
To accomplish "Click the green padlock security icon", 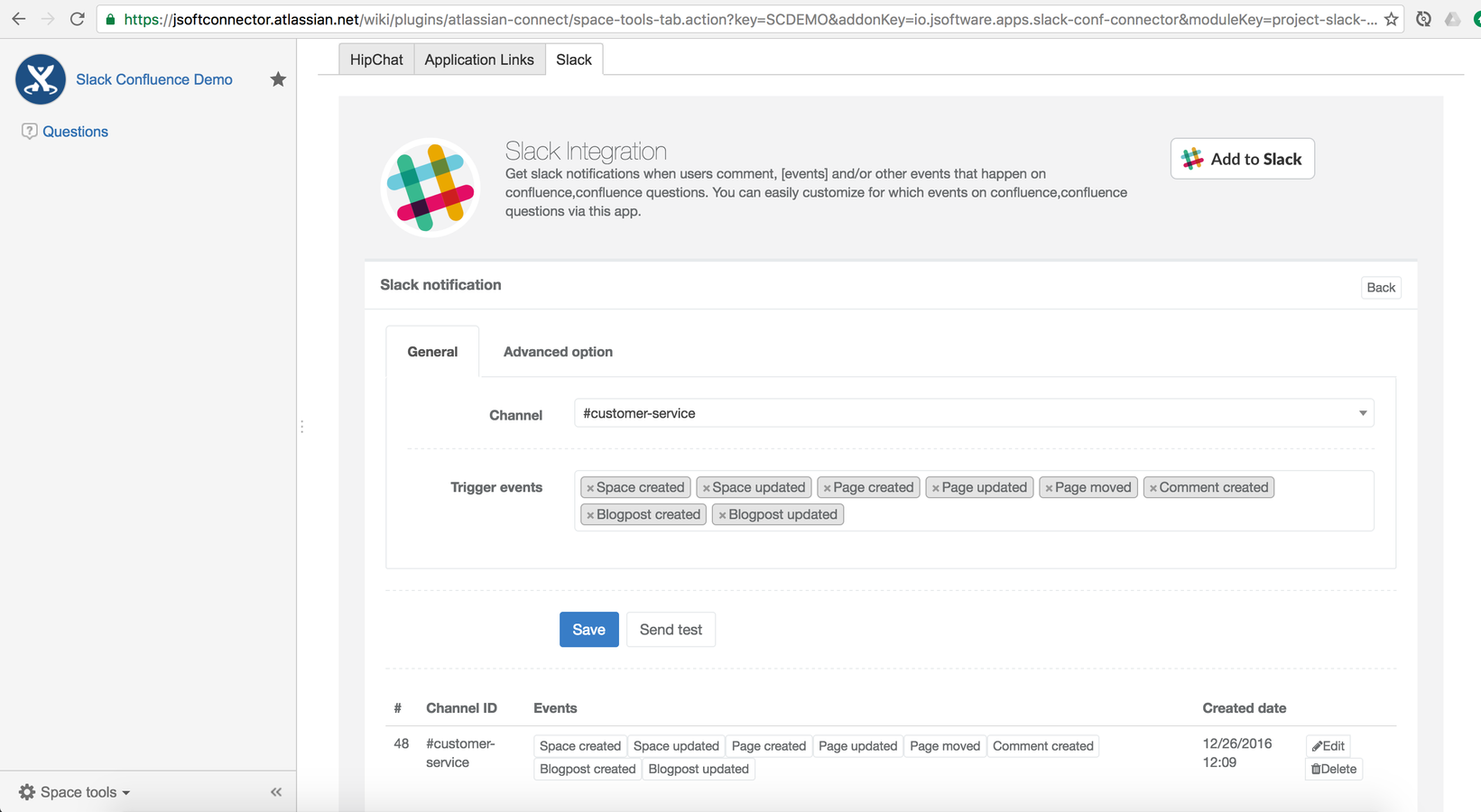I will [110, 19].
